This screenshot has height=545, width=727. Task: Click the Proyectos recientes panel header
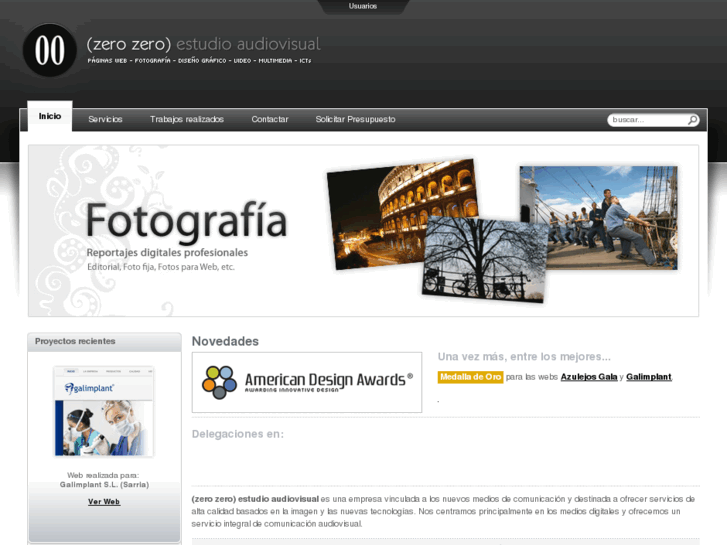point(104,342)
